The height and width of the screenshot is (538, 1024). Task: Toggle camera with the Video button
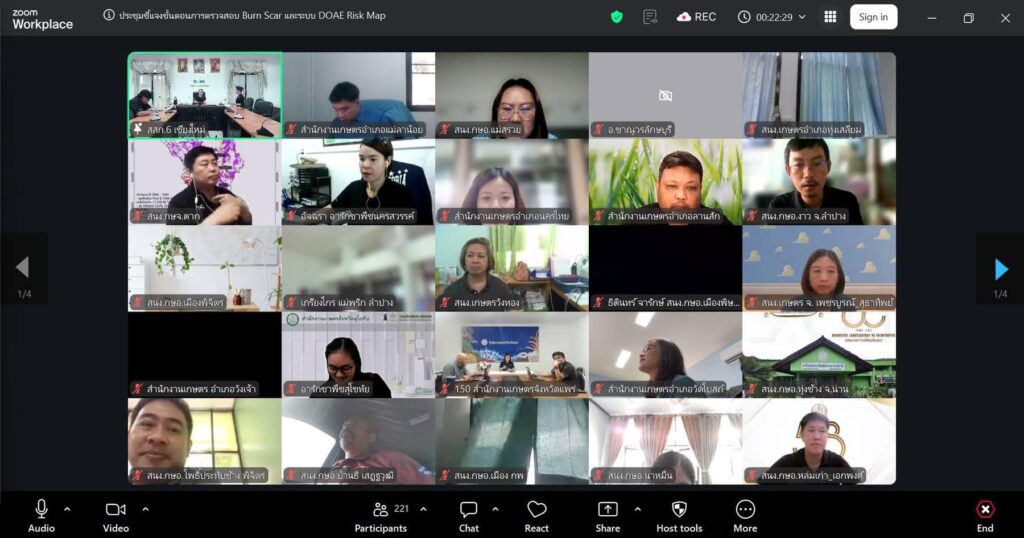pos(116,515)
